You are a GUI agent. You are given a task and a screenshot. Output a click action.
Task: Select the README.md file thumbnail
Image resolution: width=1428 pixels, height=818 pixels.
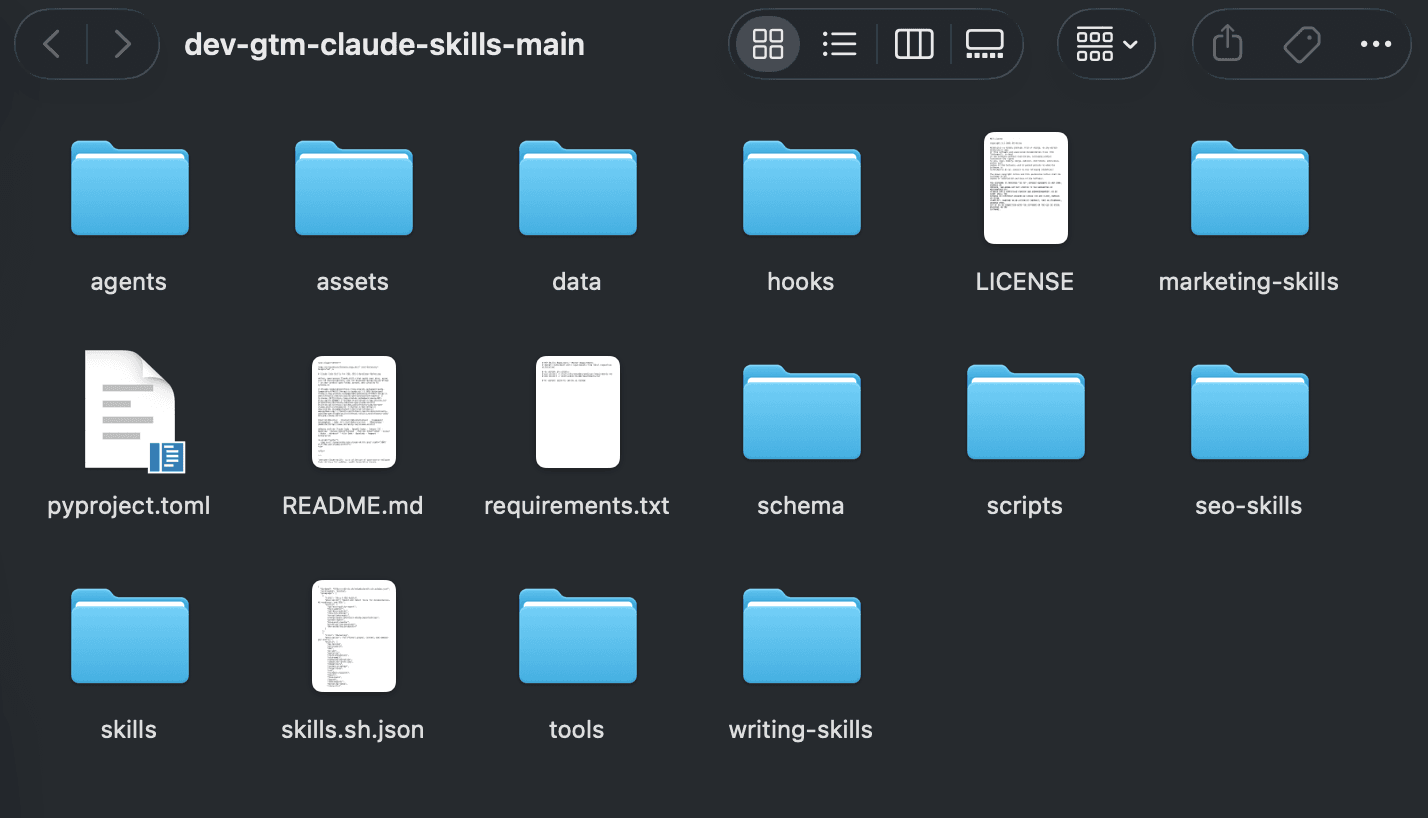pos(354,412)
